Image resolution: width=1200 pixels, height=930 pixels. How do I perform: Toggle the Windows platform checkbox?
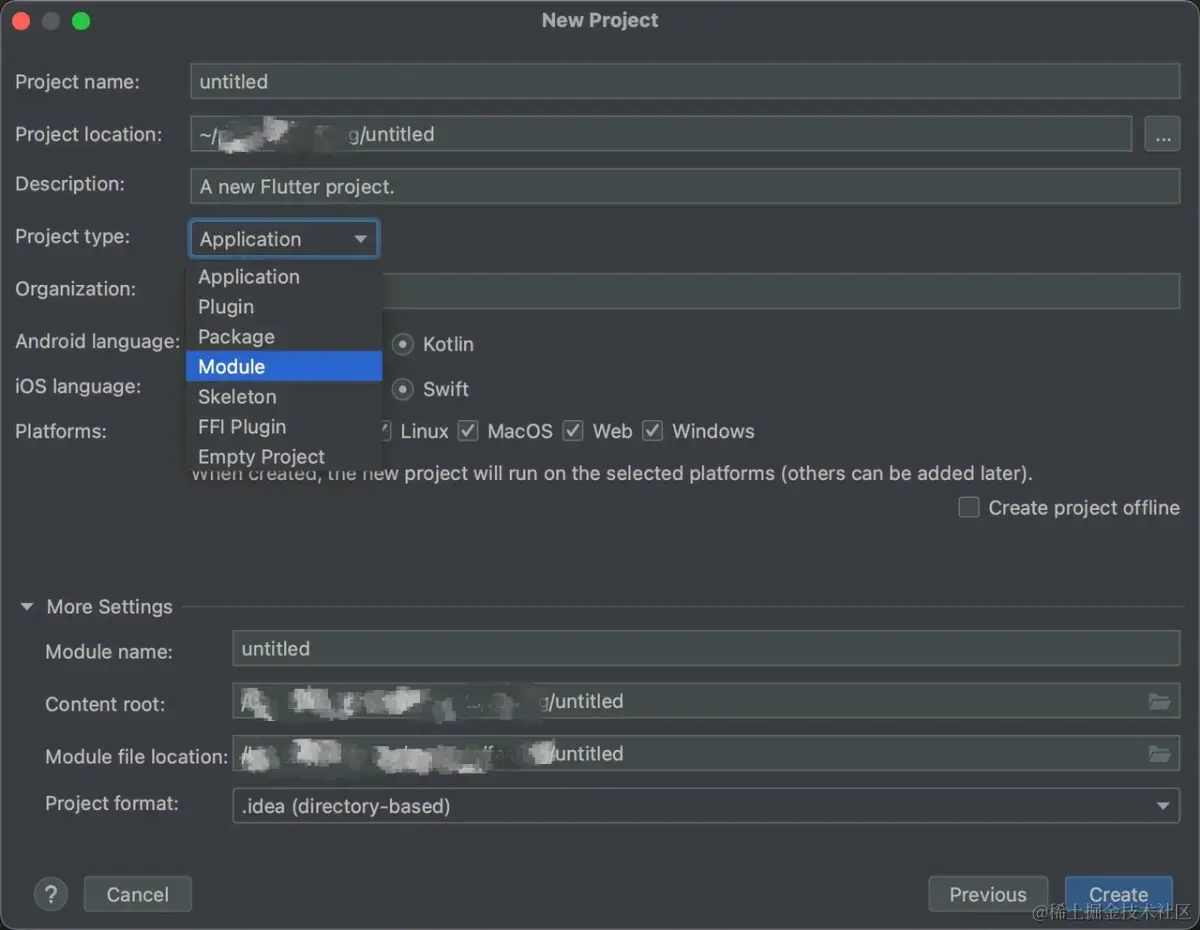point(653,431)
